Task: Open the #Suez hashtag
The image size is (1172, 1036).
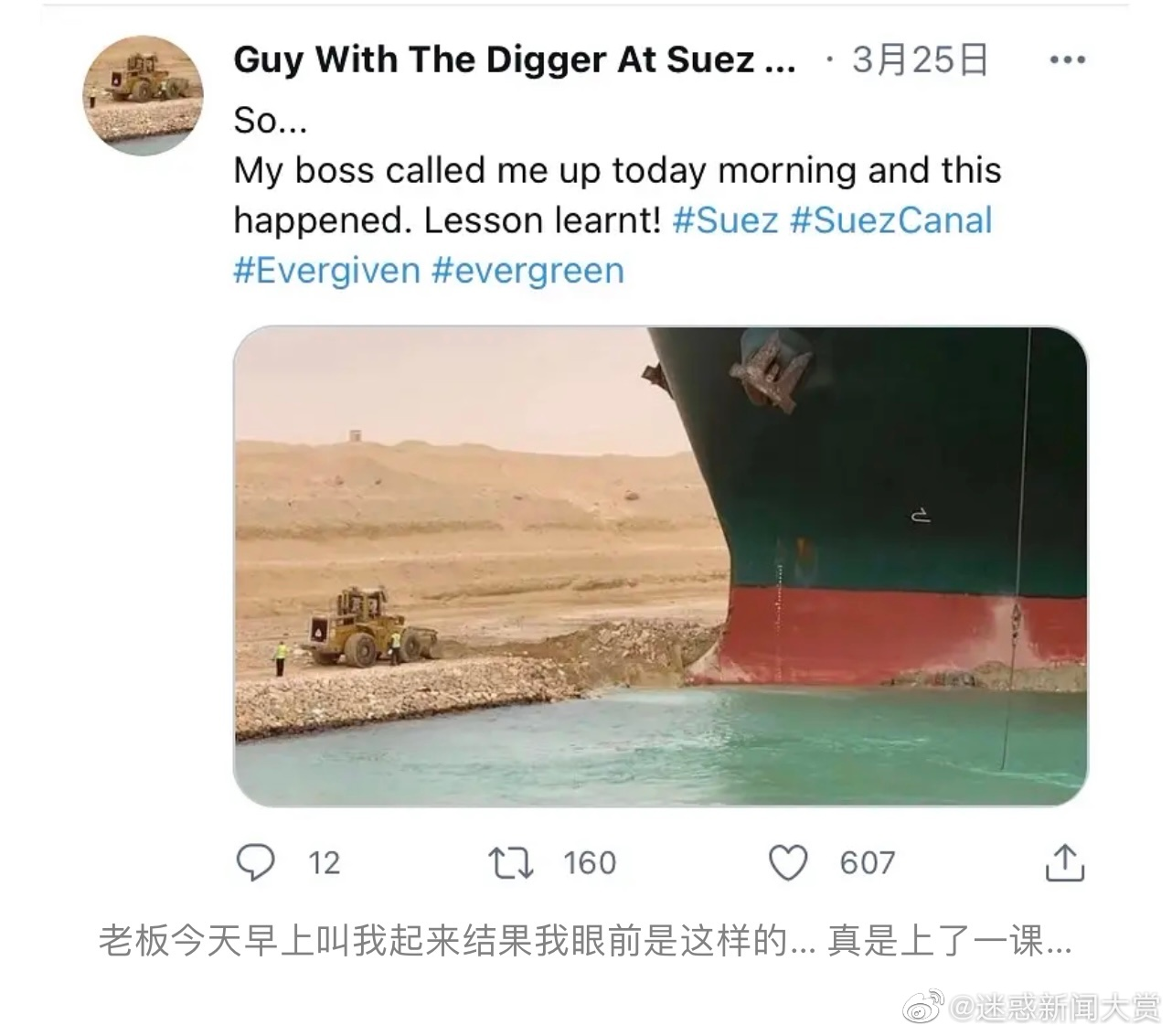Action: tap(725, 220)
